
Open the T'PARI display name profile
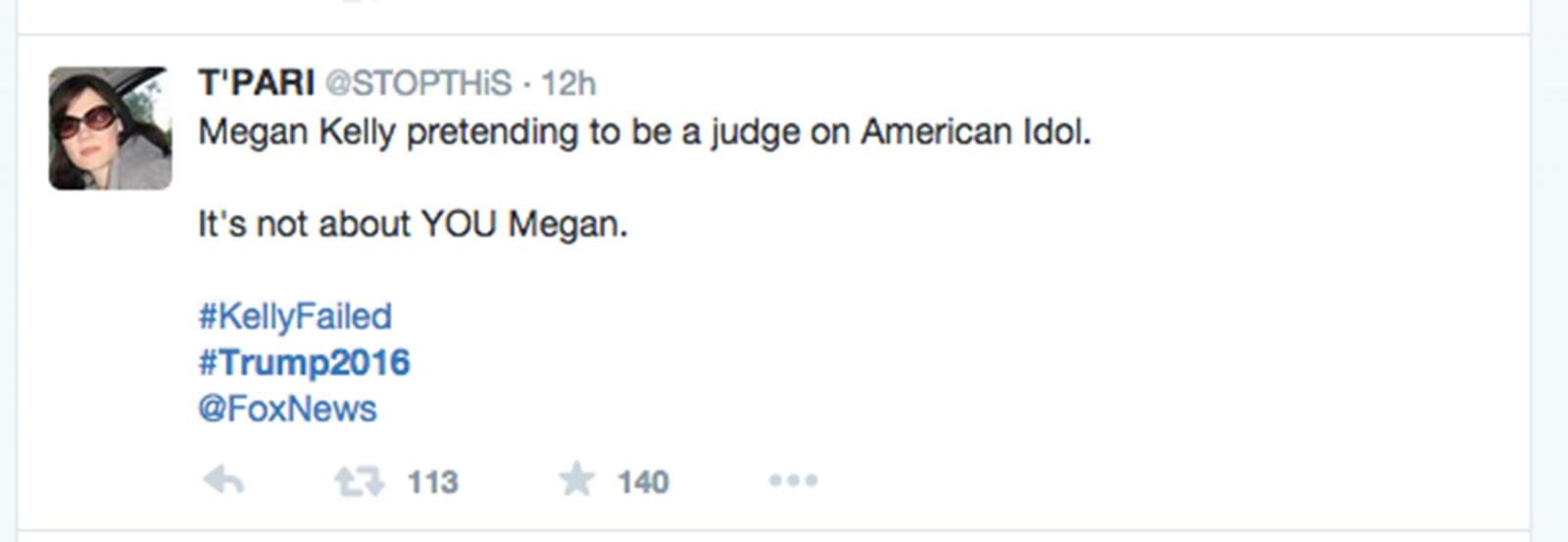pyautogui.click(x=256, y=83)
